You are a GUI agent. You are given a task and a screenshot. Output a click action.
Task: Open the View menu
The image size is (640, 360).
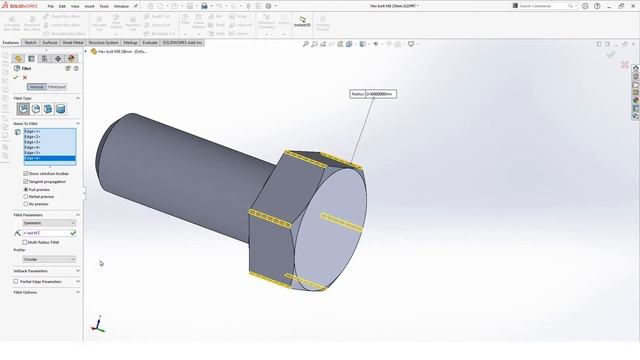tap(75, 7)
